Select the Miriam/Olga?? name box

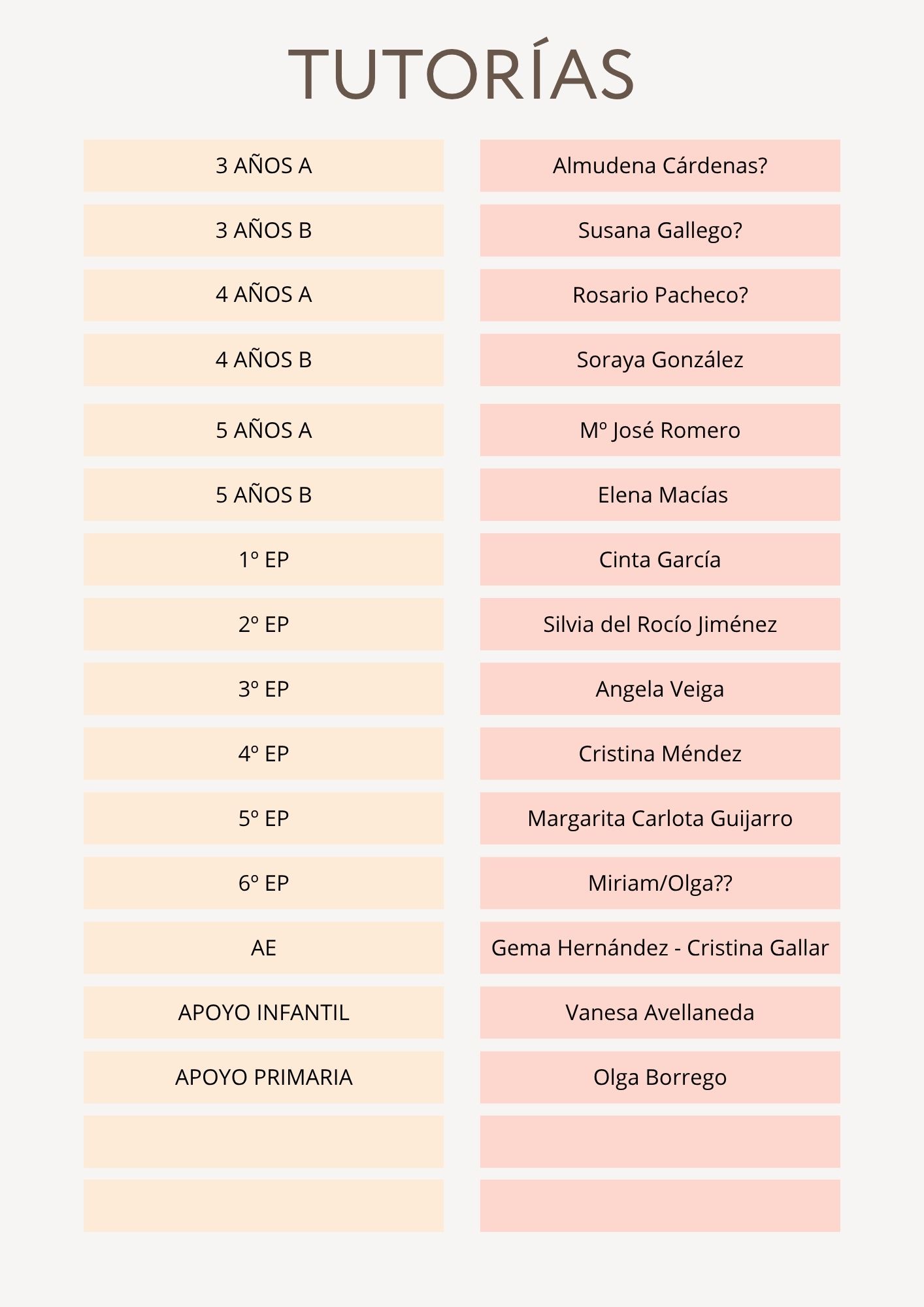pyautogui.click(x=660, y=883)
